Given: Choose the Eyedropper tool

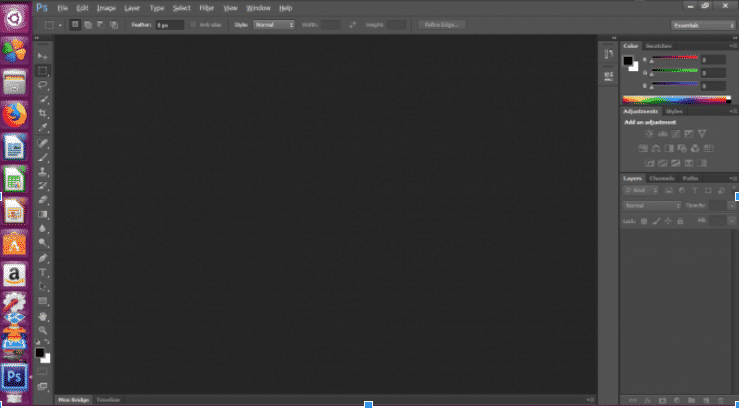Looking at the screenshot, I should tap(43, 128).
